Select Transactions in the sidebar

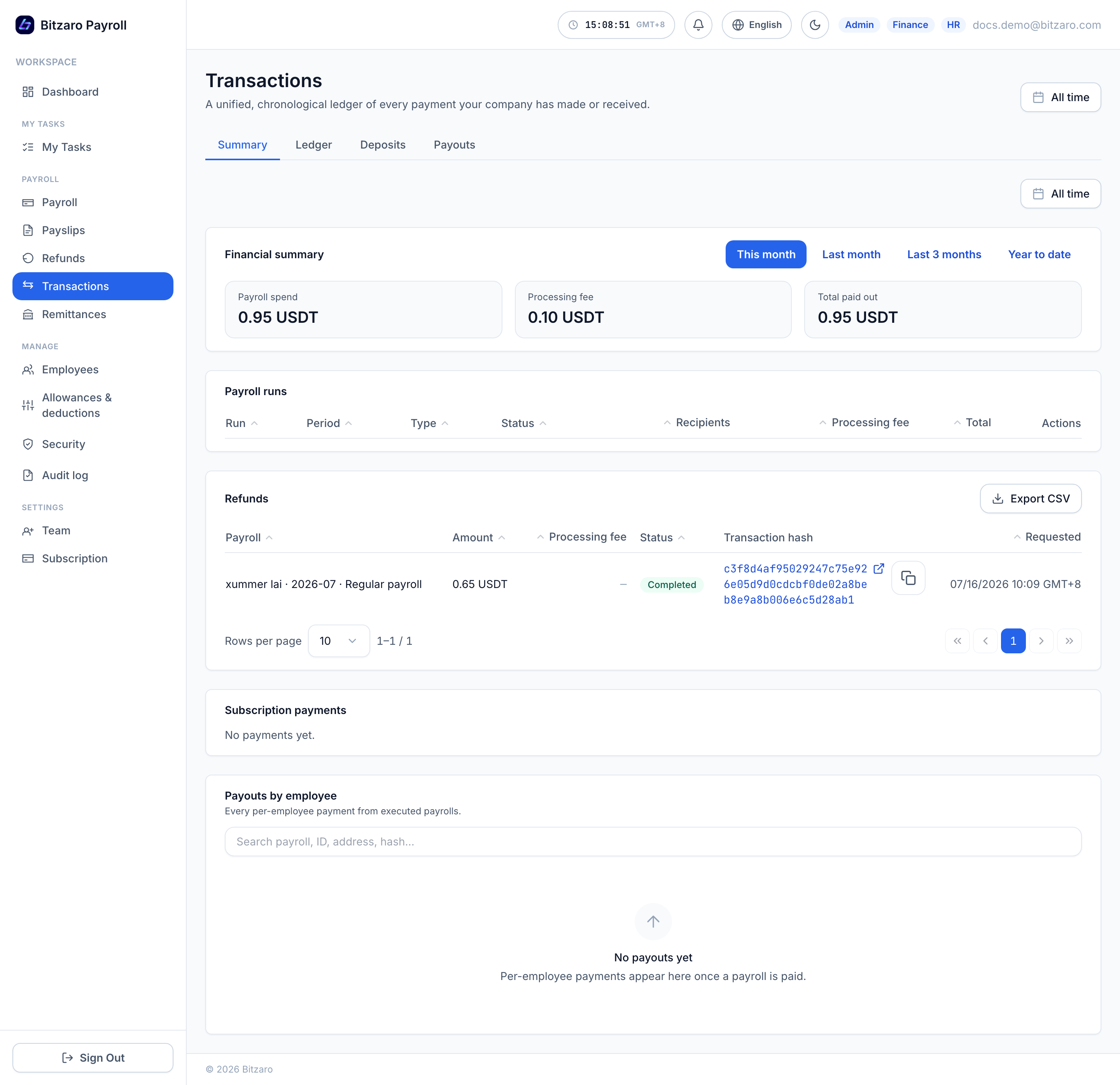pyautogui.click(x=93, y=286)
